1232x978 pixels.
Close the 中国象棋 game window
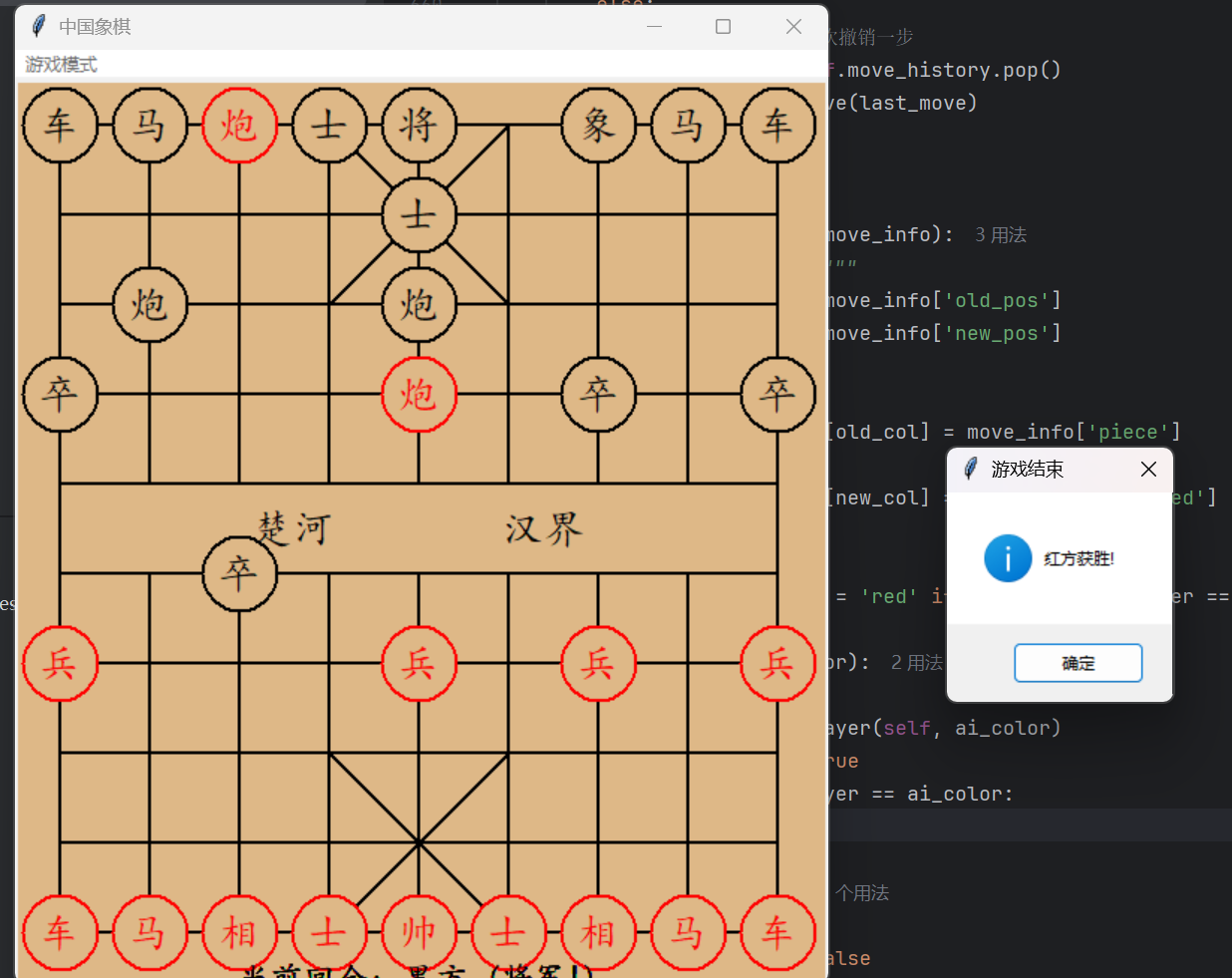793,27
